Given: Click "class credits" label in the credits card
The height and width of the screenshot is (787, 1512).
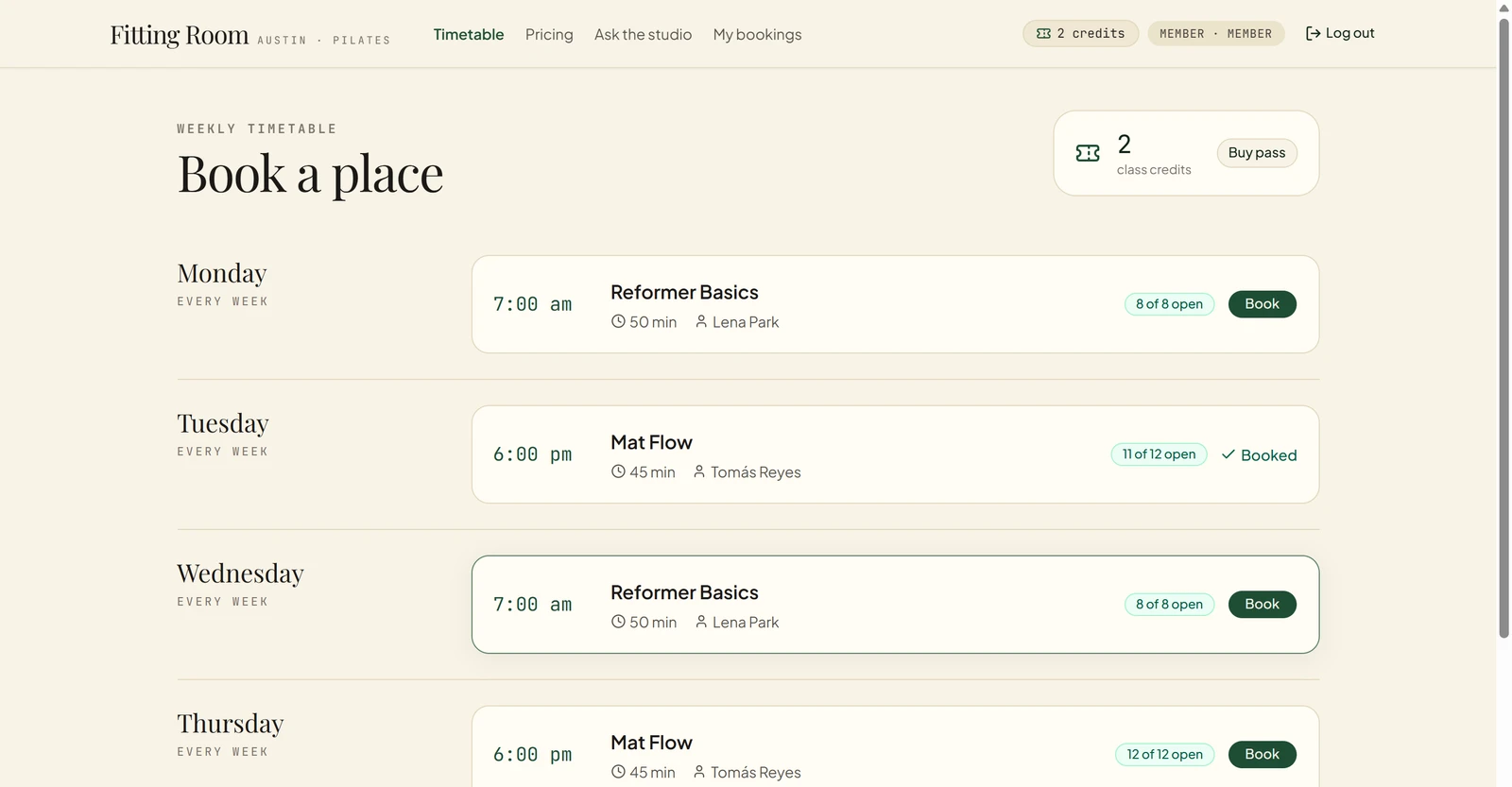Looking at the screenshot, I should point(1154,170).
